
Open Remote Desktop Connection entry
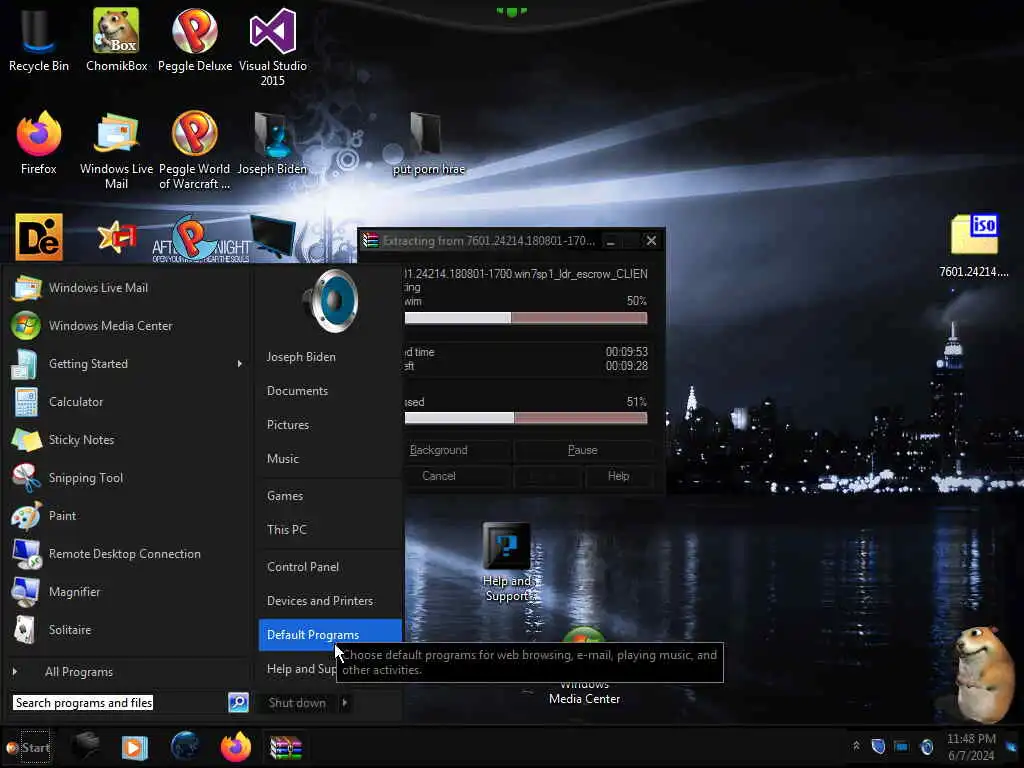click(128, 554)
